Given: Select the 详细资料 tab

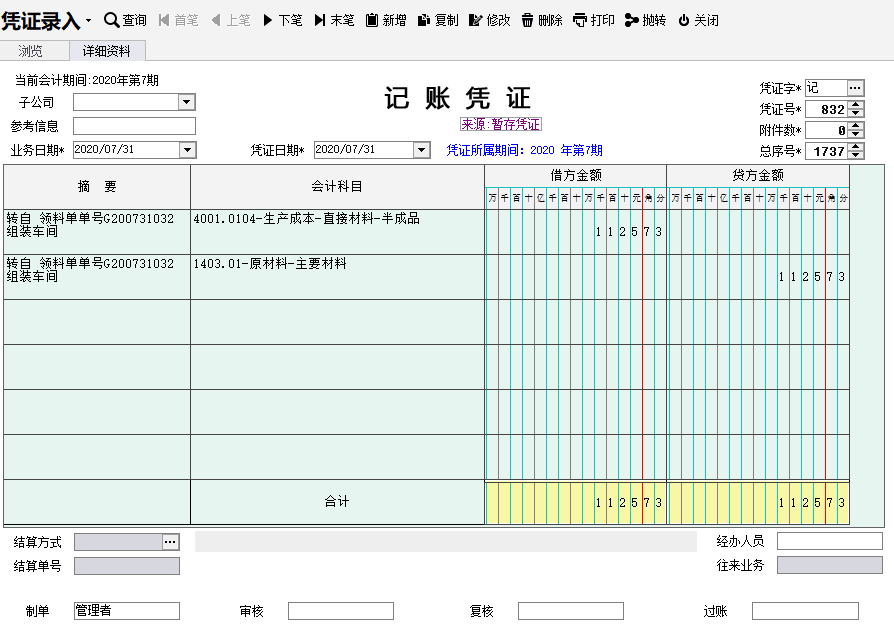Looking at the screenshot, I should coord(107,51).
